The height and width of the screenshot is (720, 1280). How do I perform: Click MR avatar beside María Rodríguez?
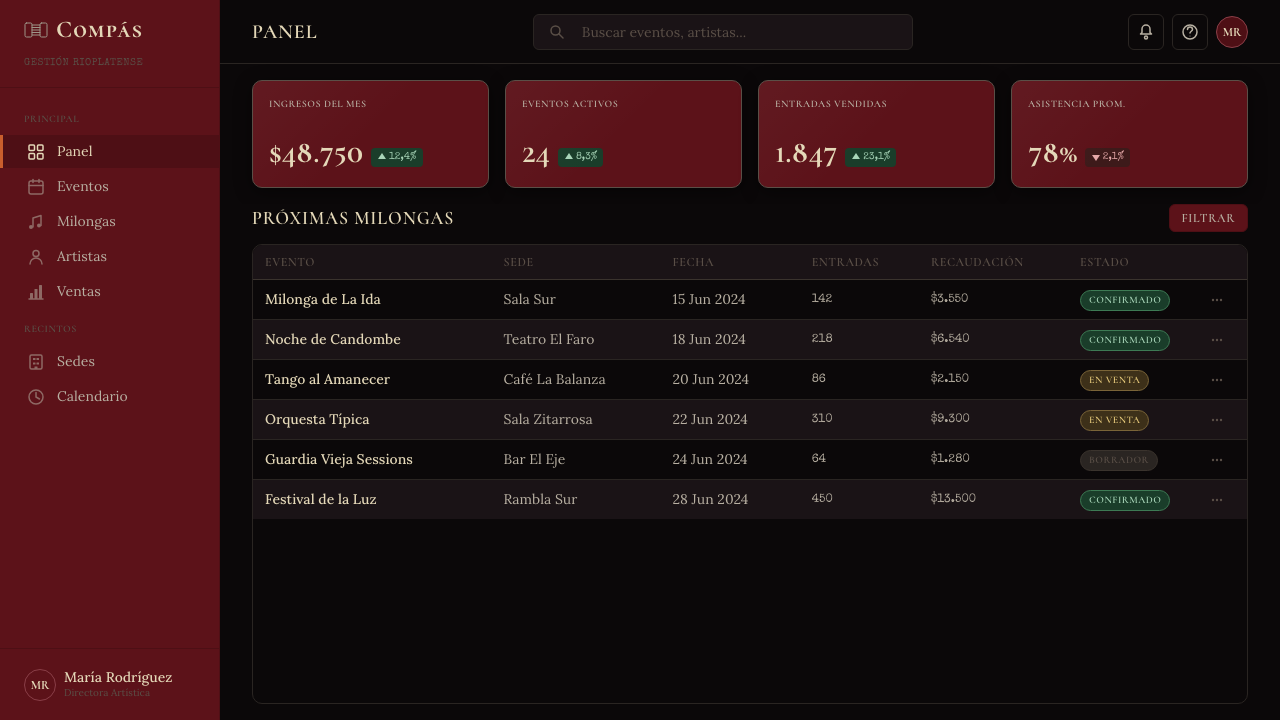click(x=40, y=685)
